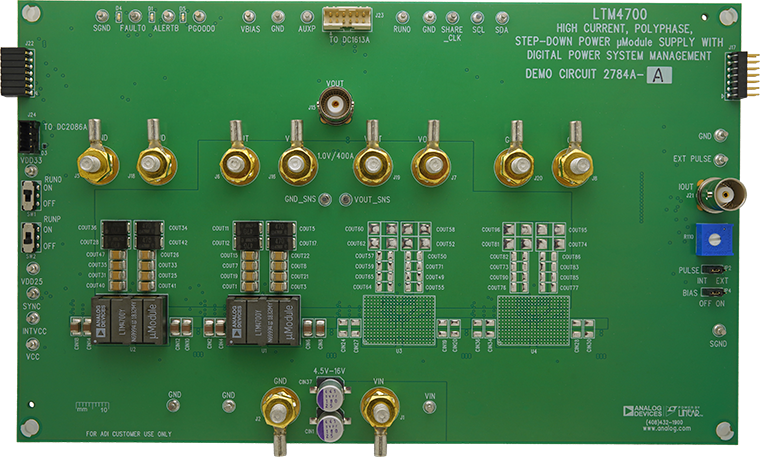Click the VOUT_SNS sense turret

click(346, 199)
